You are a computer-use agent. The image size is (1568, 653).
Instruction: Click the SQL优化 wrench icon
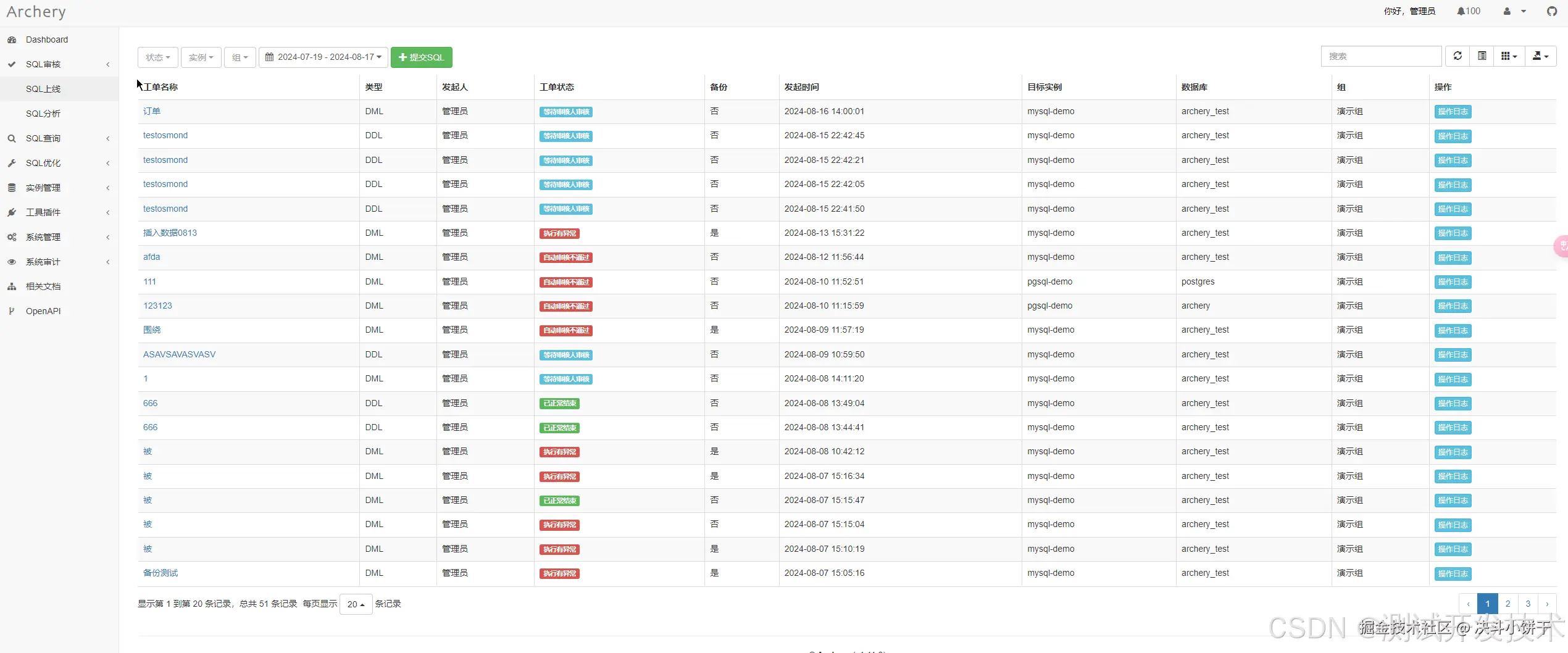point(12,163)
